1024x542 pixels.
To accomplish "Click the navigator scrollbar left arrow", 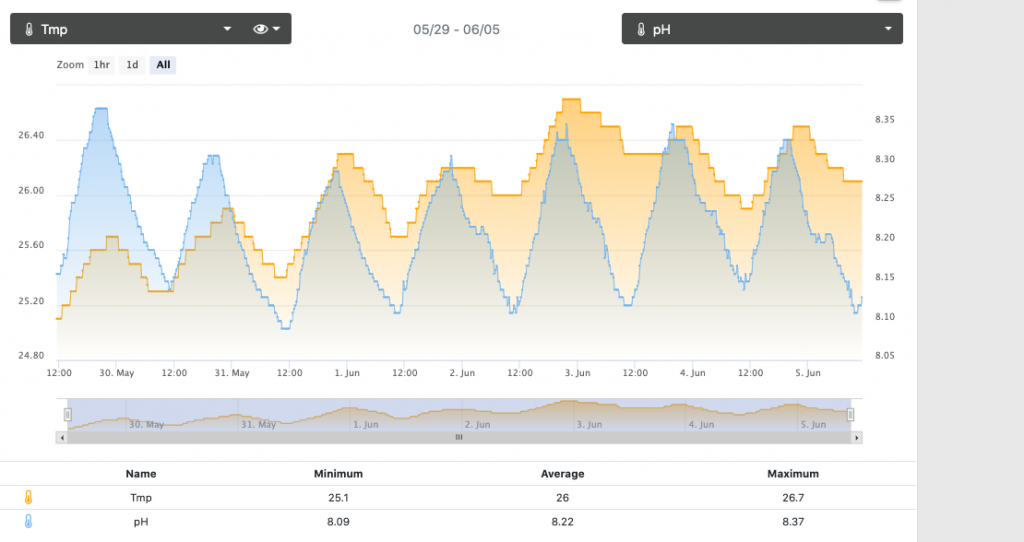I will point(62,437).
